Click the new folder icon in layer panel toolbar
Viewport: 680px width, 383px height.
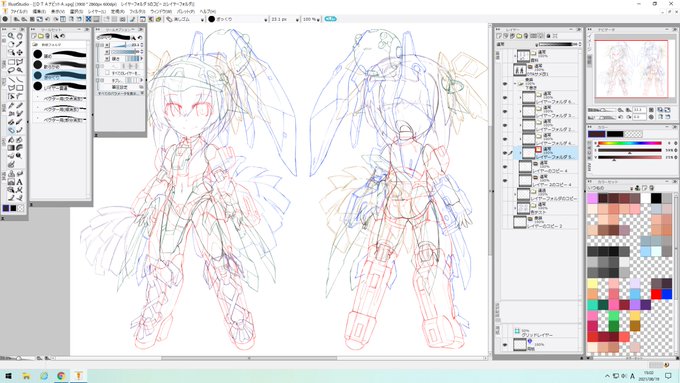519,36
